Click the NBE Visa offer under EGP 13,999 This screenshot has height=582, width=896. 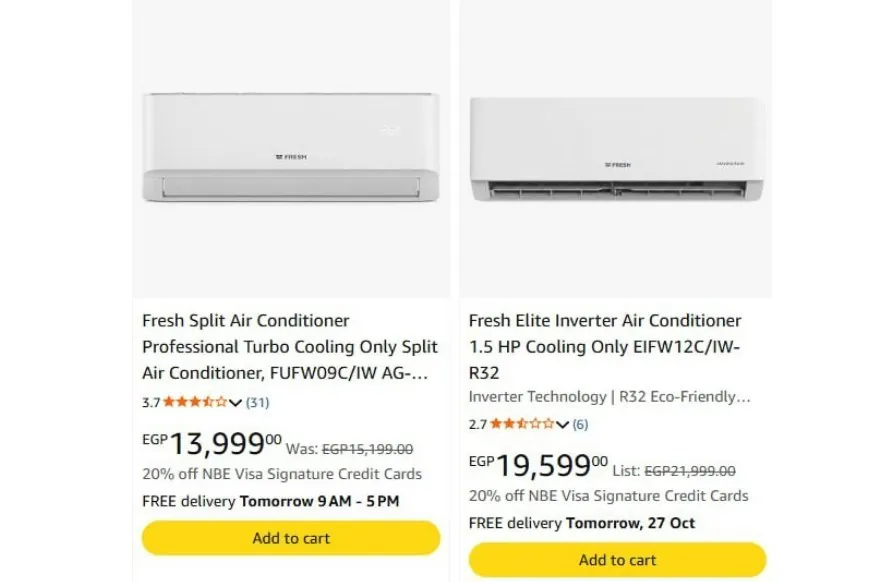pos(282,474)
